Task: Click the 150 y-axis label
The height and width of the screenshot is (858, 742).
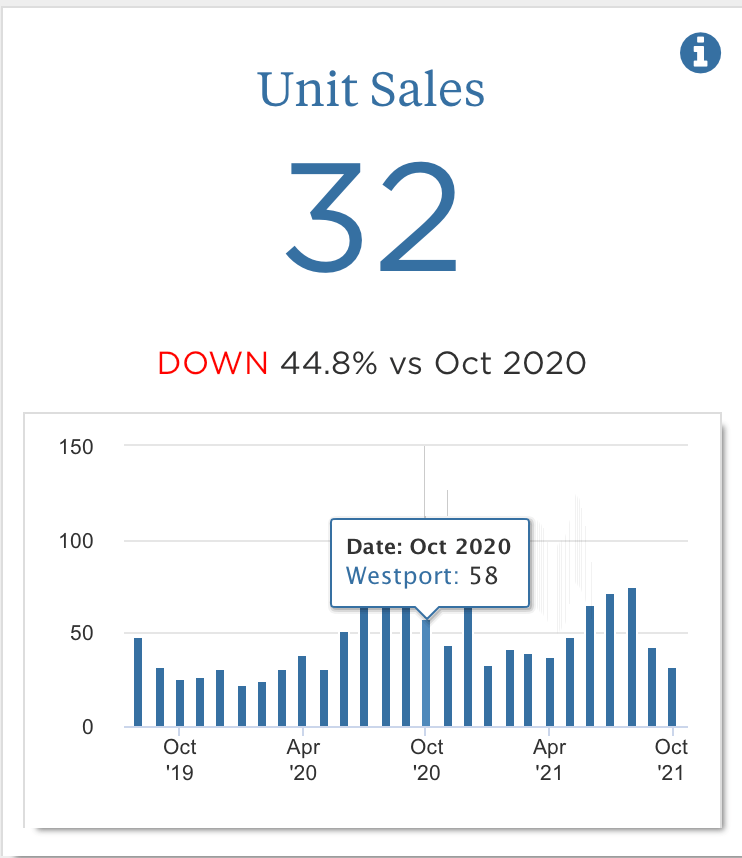Action: [77, 447]
